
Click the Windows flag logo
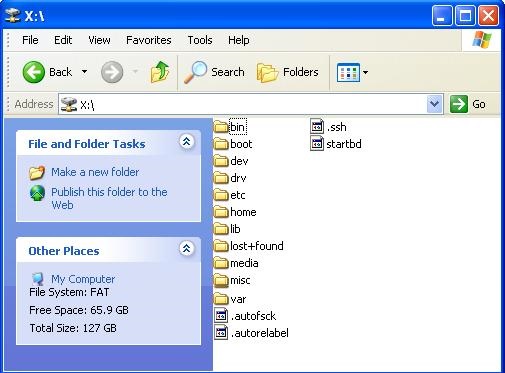pyautogui.click(x=482, y=40)
